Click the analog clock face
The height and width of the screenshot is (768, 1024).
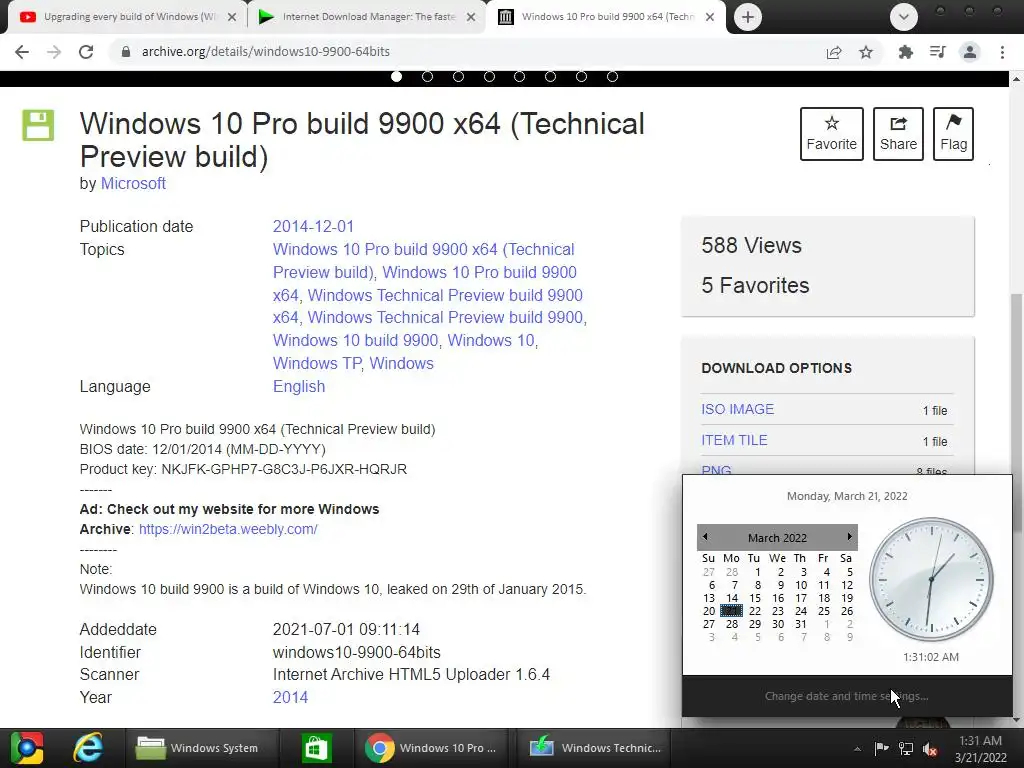click(931, 579)
